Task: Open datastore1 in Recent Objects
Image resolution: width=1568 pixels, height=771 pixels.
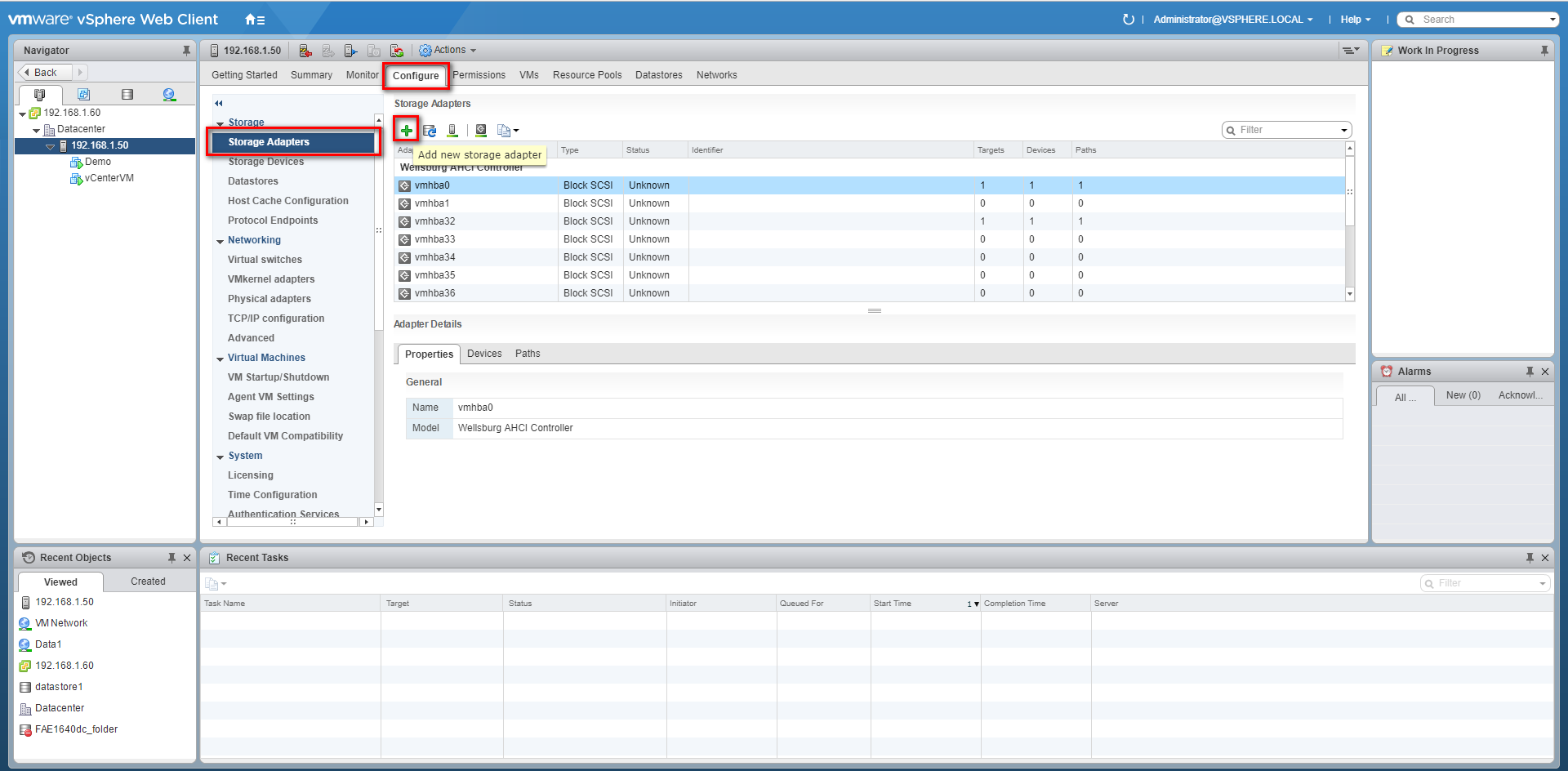Action: click(x=59, y=687)
